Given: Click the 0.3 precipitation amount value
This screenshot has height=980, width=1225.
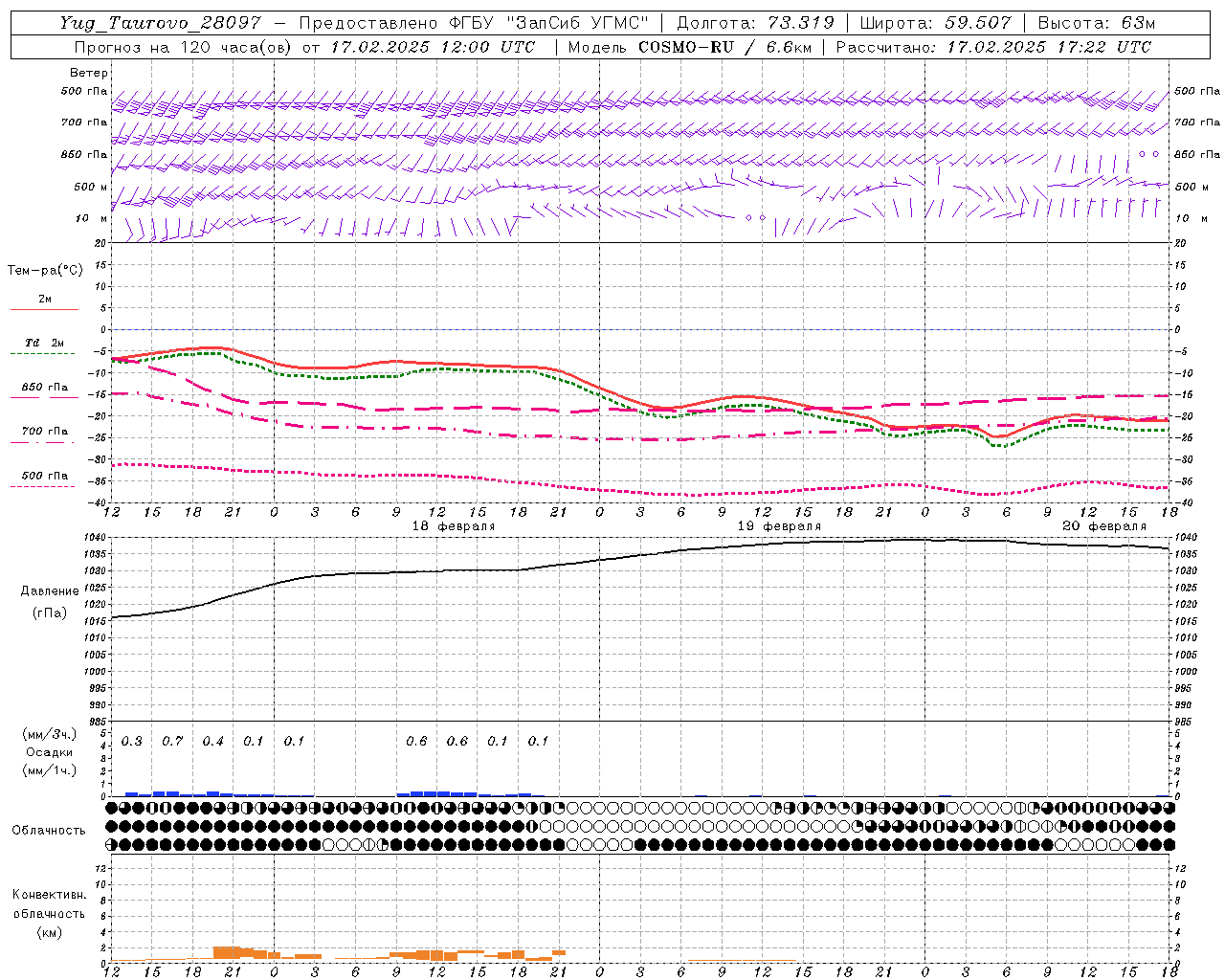Looking at the screenshot, I should [x=132, y=742].
